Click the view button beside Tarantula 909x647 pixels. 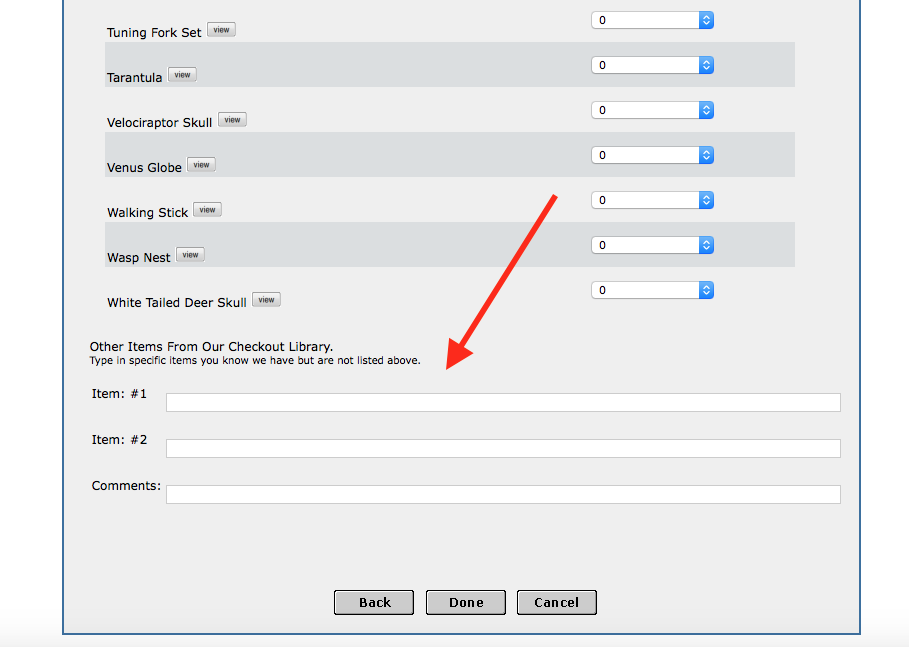pyautogui.click(x=182, y=75)
